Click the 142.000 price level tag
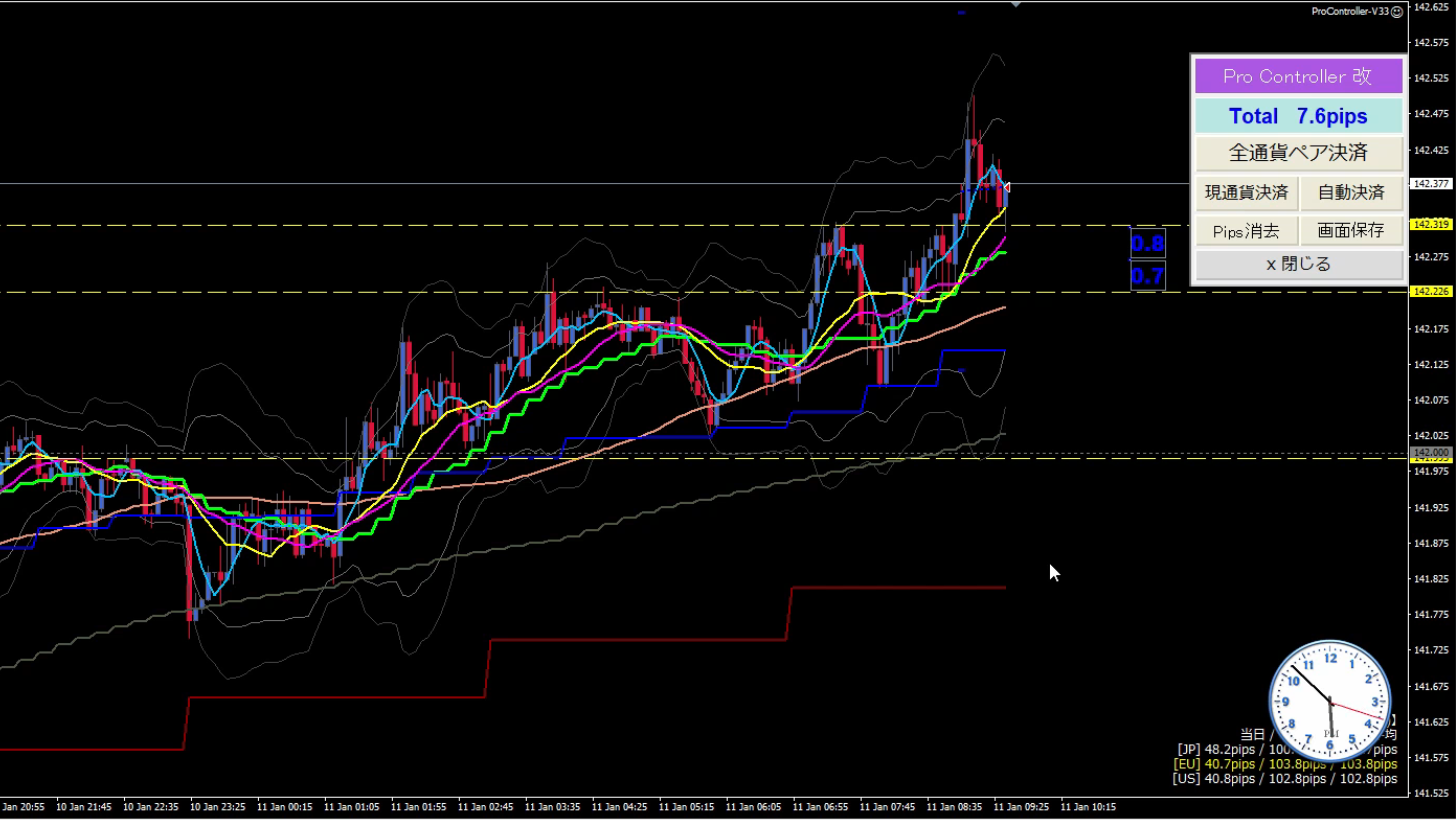 (1430, 453)
